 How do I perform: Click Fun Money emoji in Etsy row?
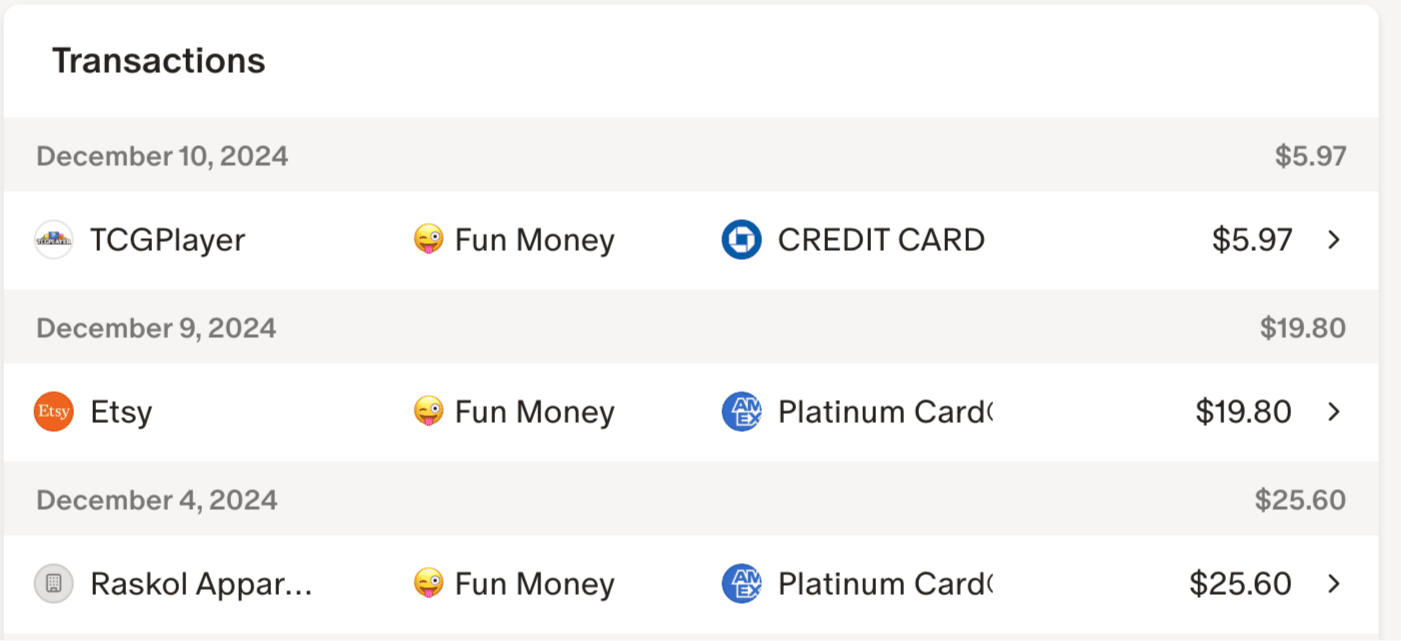tap(428, 412)
